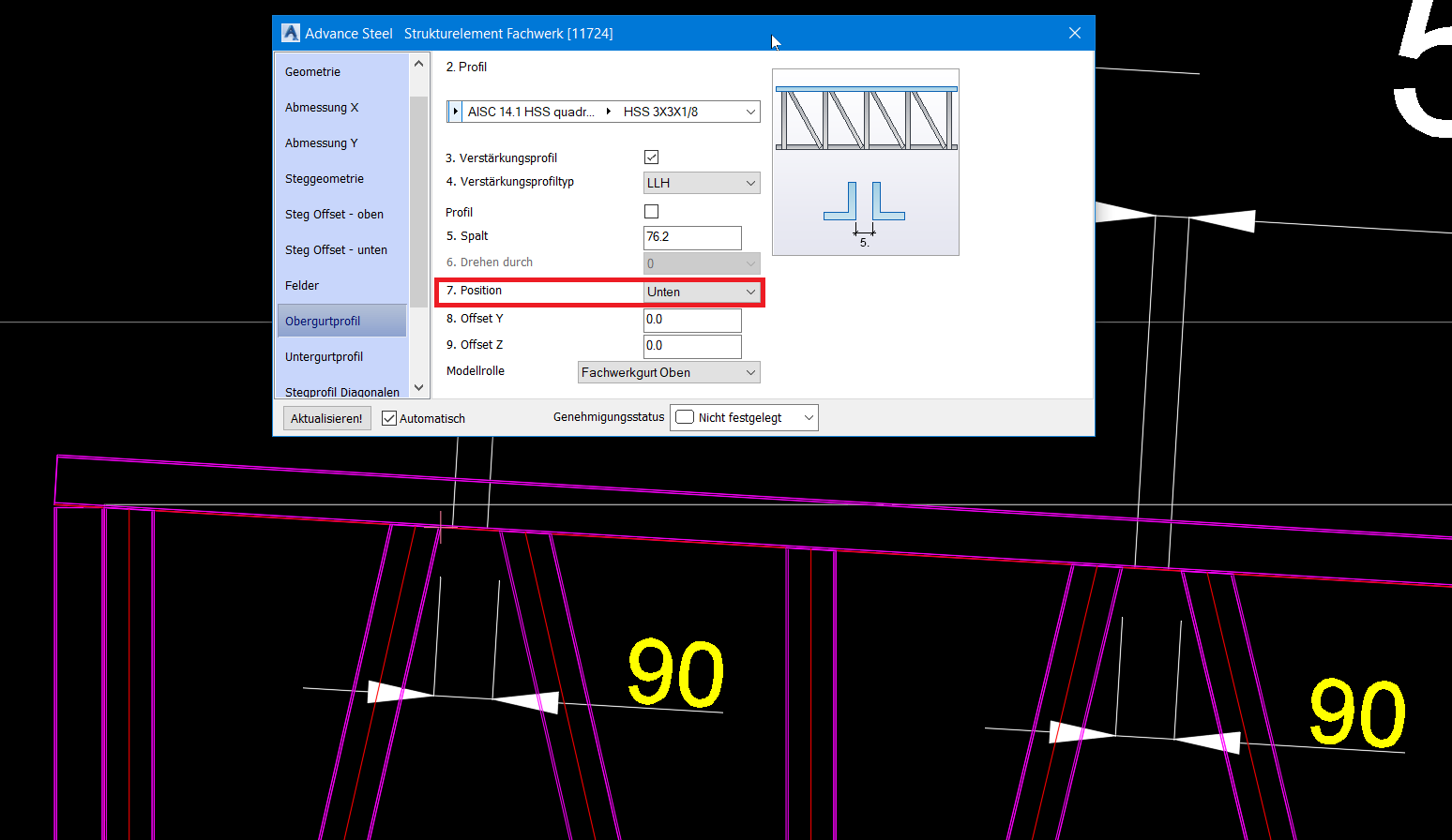This screenshot has height=840, width=1452.
Task: Click inside the Spalt field showing 76.2
Action: (692, 237)
